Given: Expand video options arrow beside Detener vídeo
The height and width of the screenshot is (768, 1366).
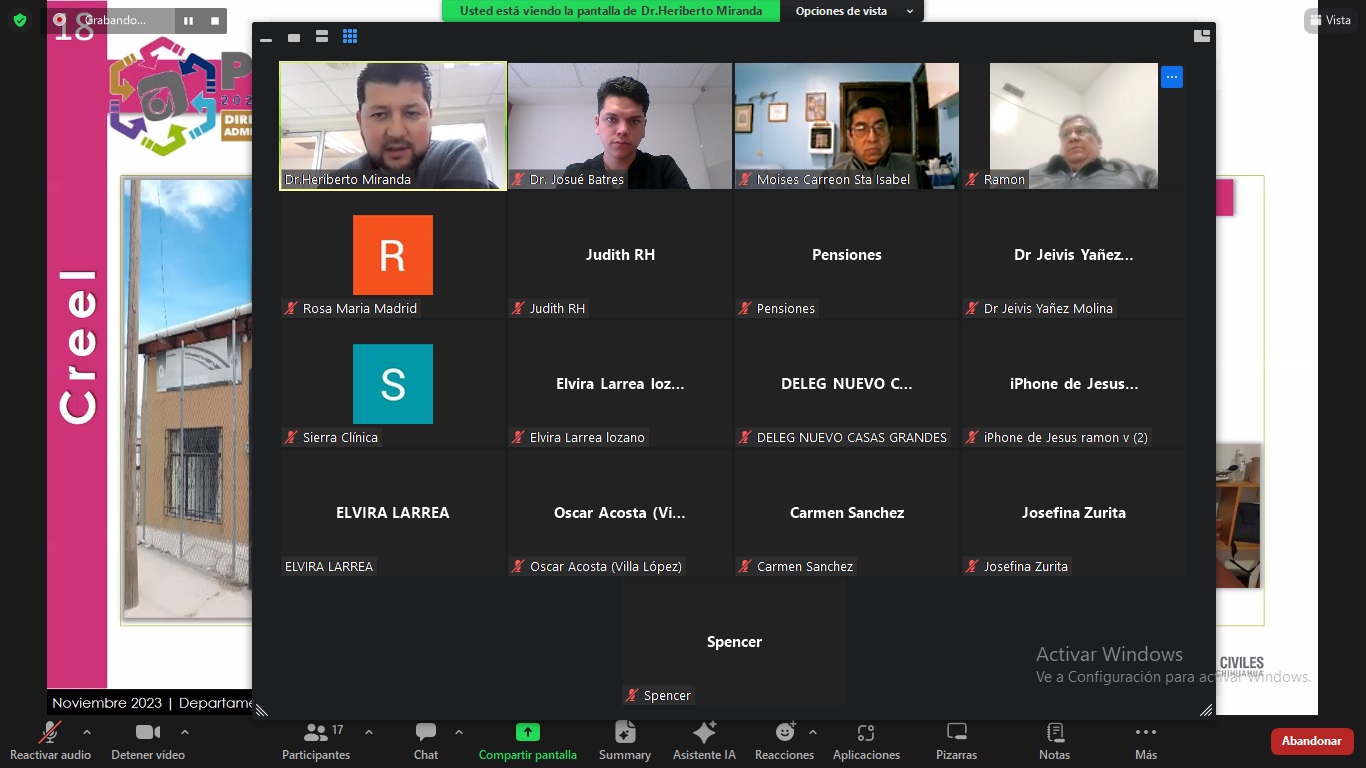Looking at the screenshot, I should (185, 732).
